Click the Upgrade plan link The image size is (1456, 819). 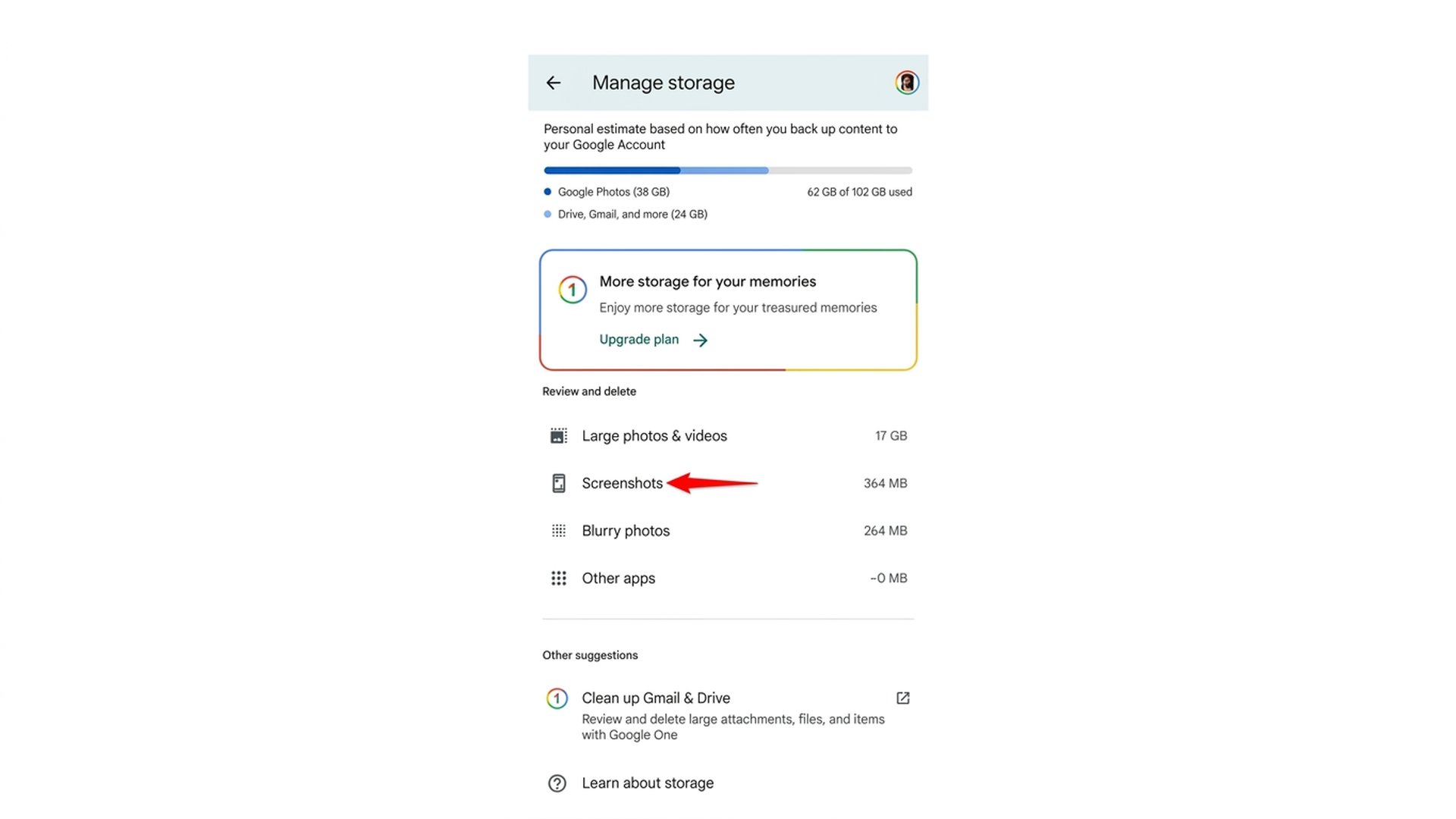click(639, 340)
